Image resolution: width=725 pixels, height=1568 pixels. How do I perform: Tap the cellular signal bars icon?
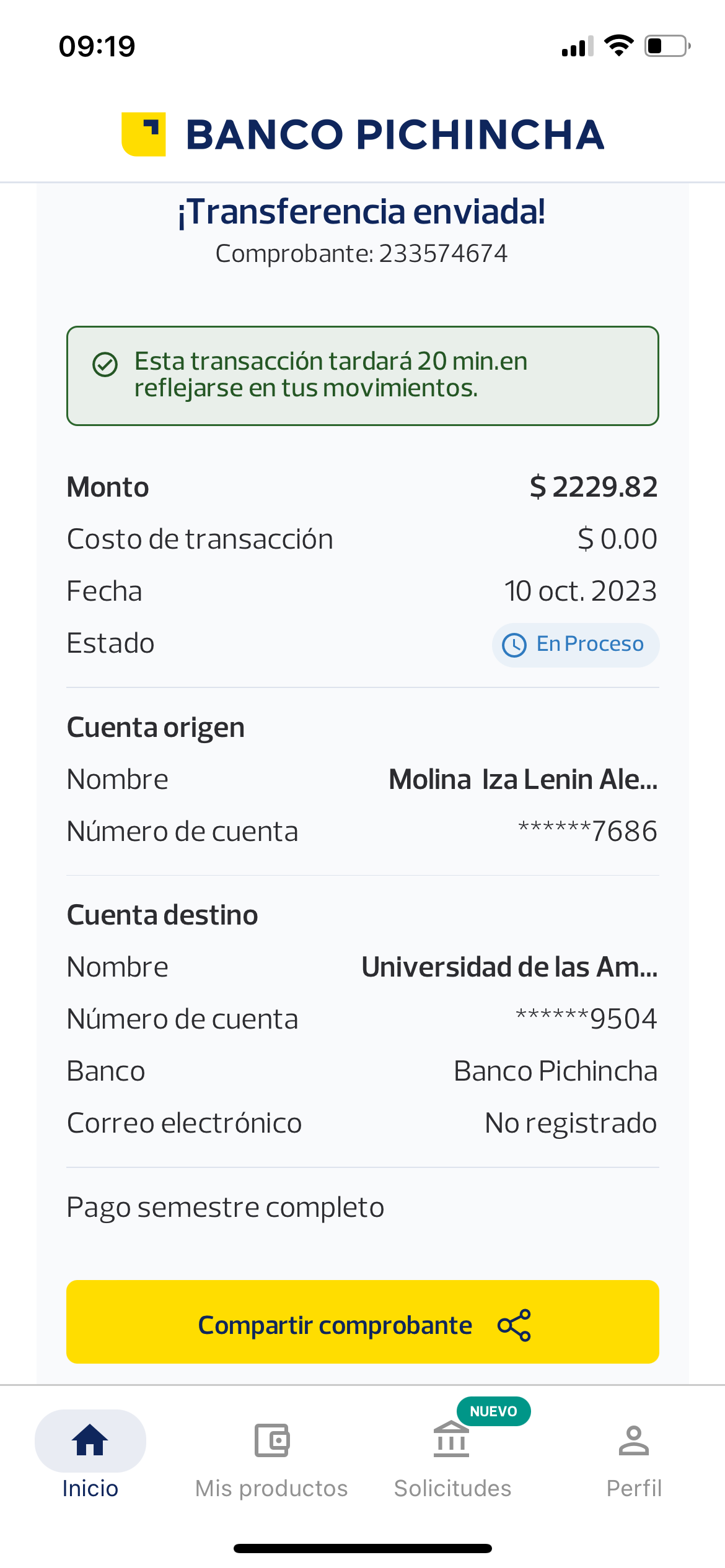point(578,47)
